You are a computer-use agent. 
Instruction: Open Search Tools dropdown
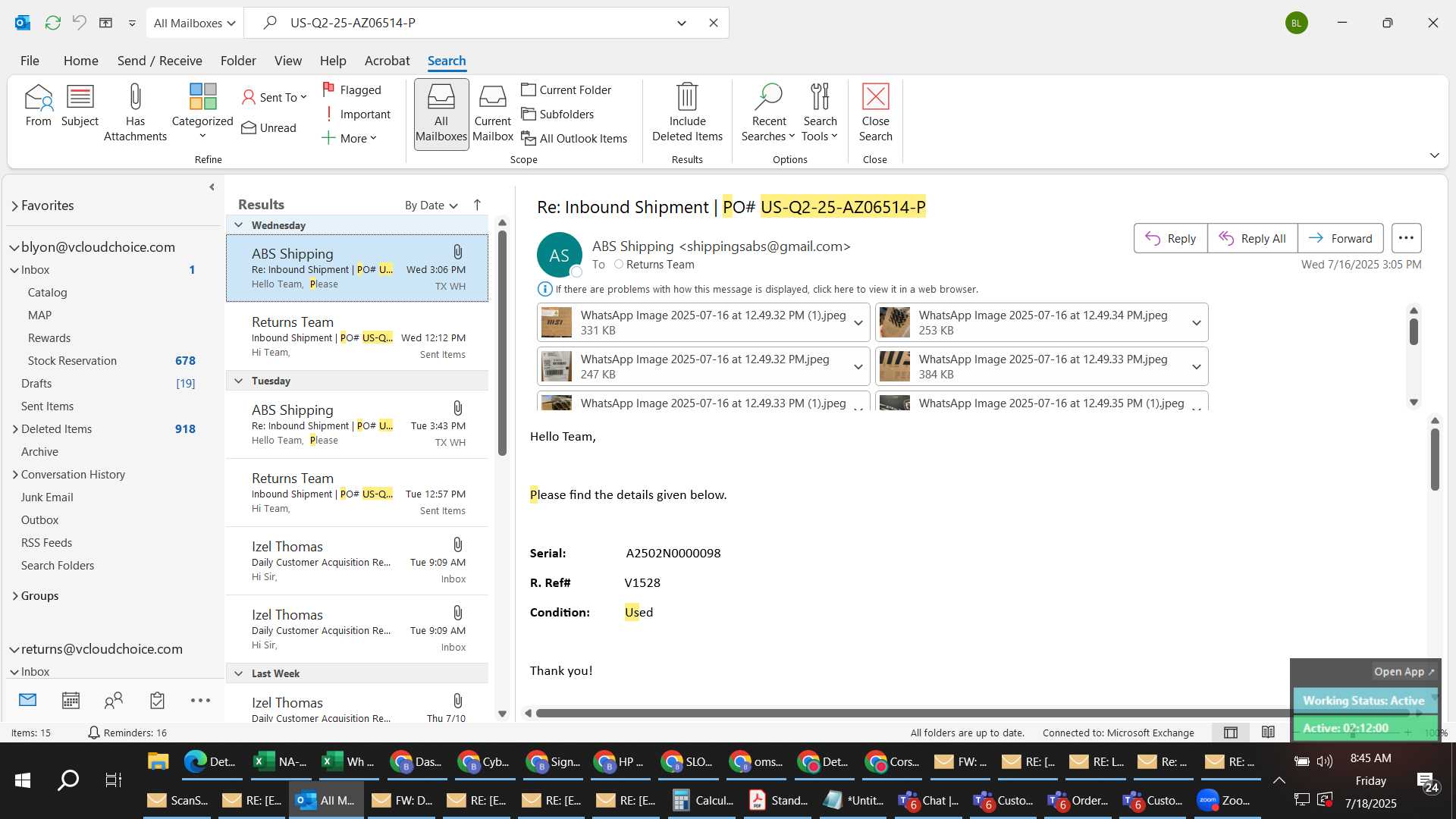[820, 114]
